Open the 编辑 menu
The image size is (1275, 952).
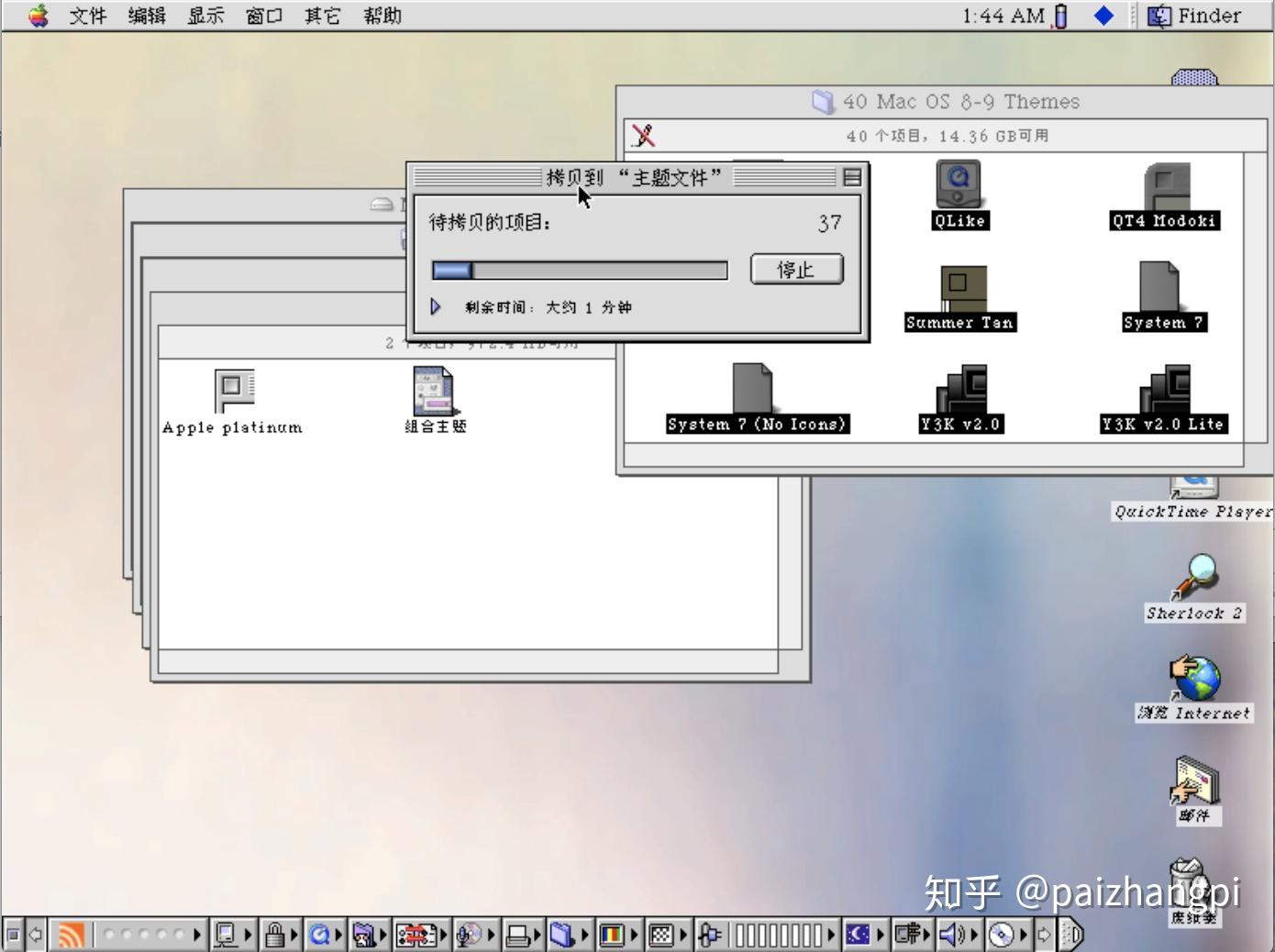147,16
